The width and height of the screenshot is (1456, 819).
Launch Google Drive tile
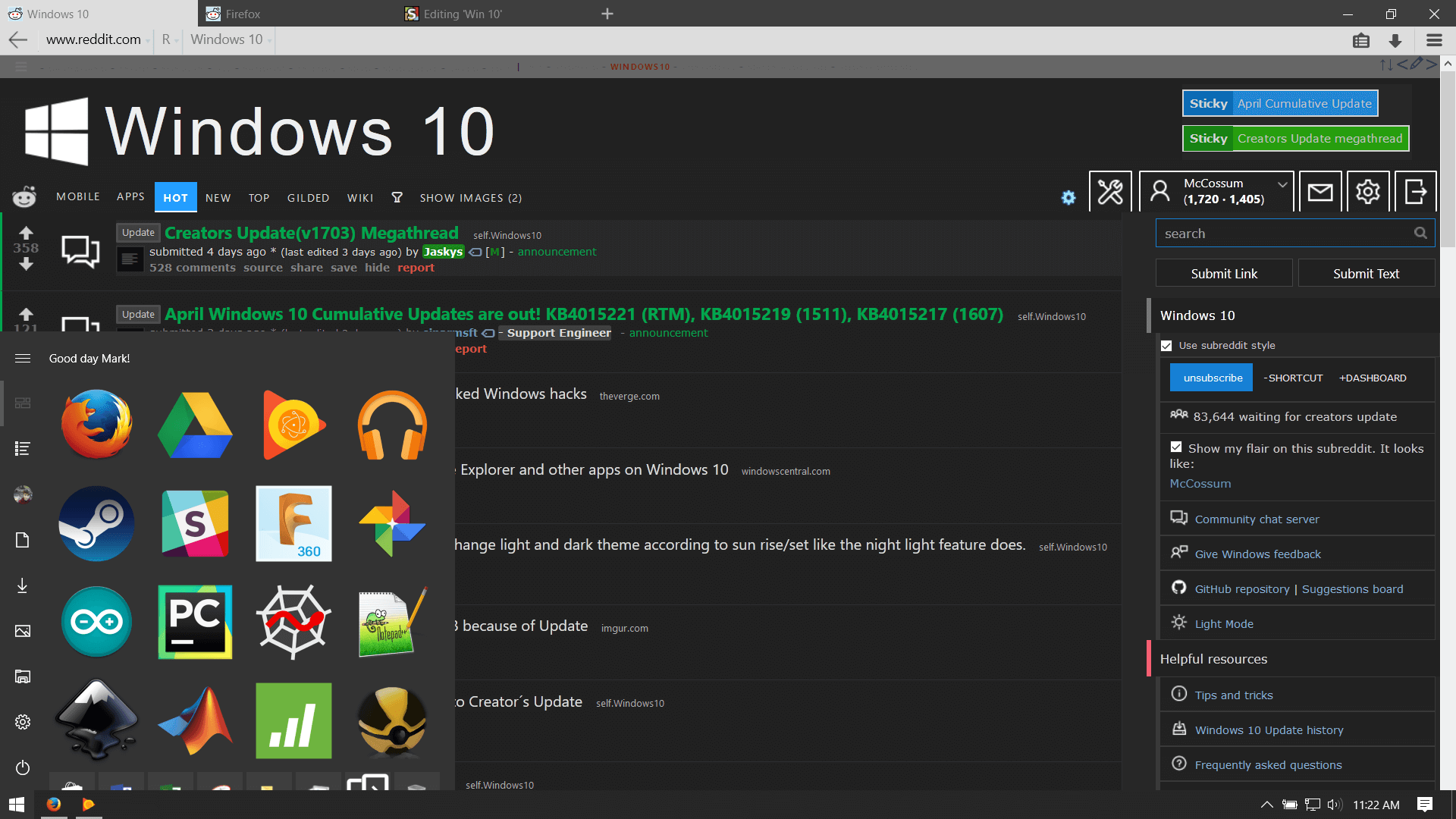(195, 425)
